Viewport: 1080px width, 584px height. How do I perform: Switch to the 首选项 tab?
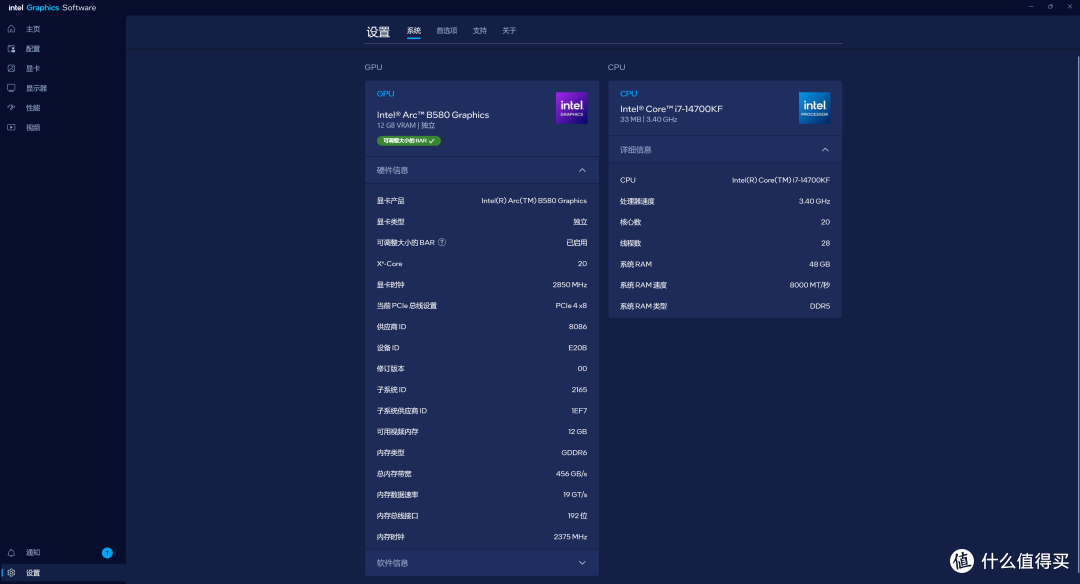(x=446, y=31)
